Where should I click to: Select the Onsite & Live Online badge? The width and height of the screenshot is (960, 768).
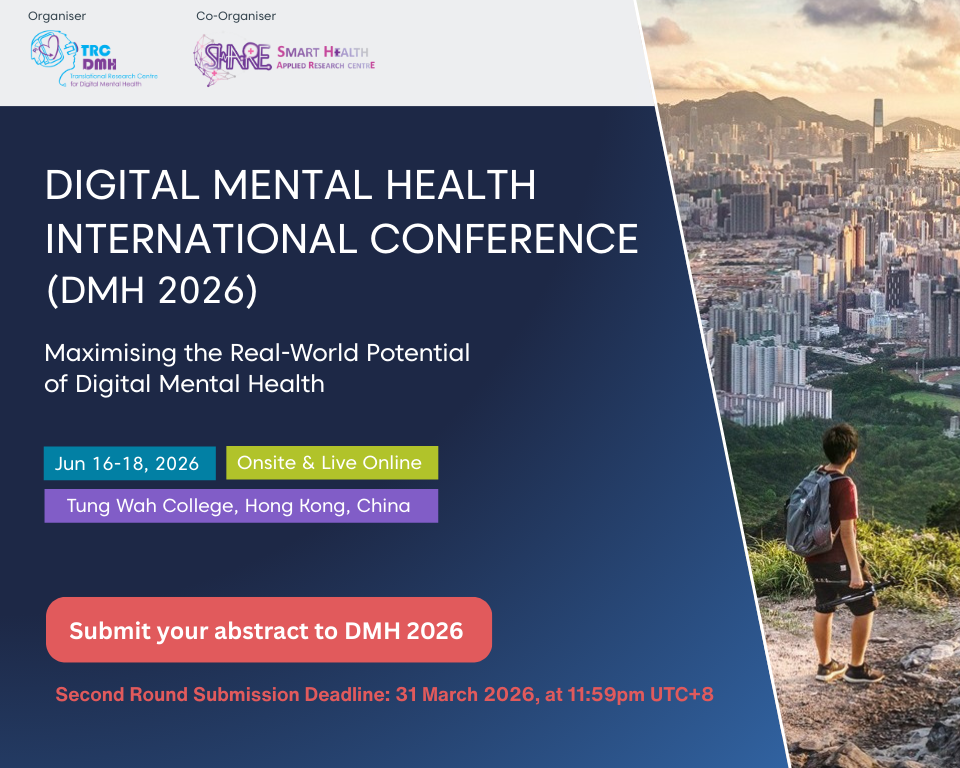(x=332, y=462)
